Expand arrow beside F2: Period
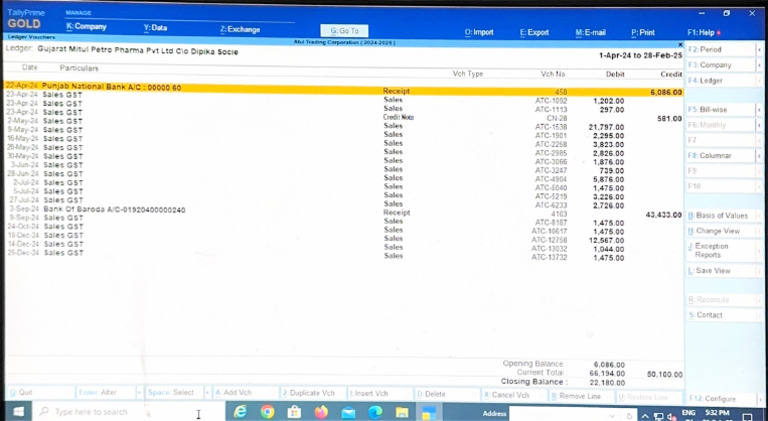The height and width of the screenshot is (421, 768). click(758, 49)
